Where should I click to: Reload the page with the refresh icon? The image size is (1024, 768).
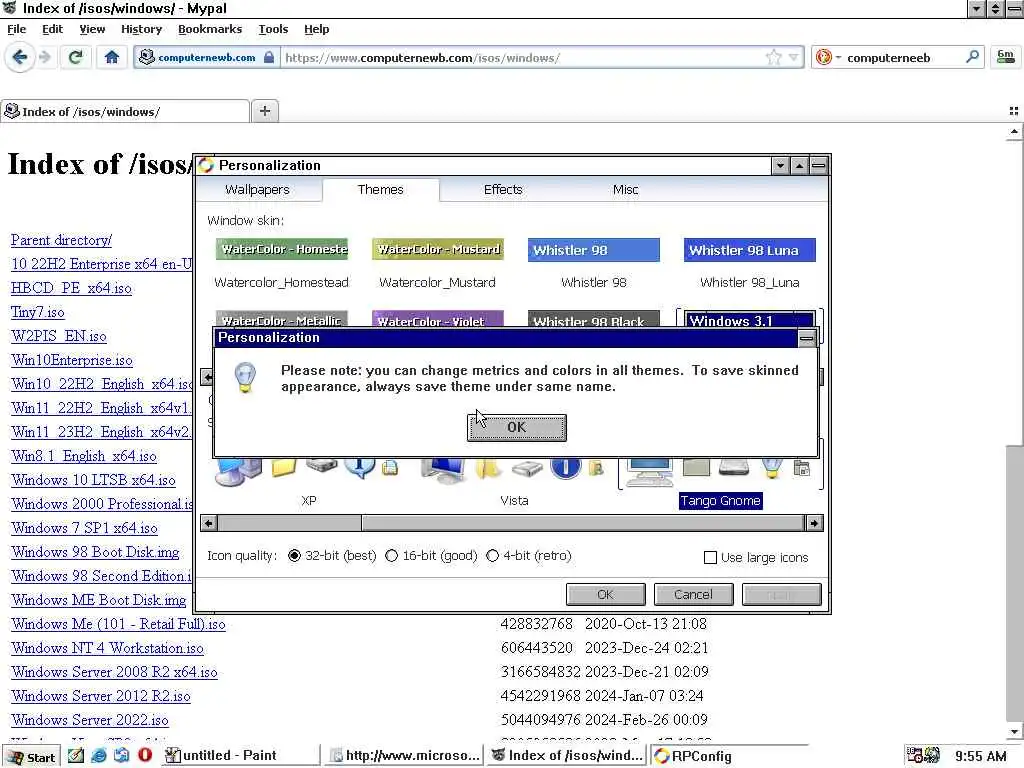pyautogui.click(x=76, y=57)
